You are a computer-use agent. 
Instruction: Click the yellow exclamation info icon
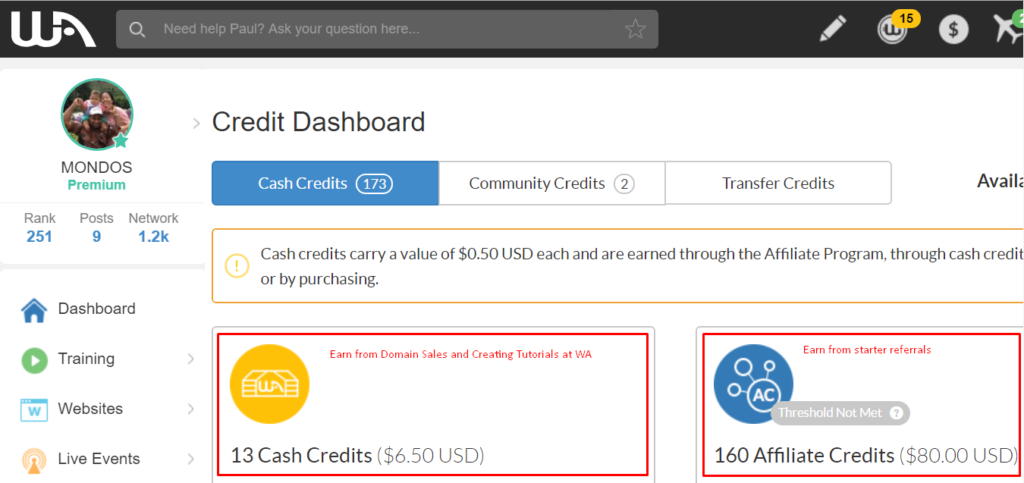tap(236, 266)
